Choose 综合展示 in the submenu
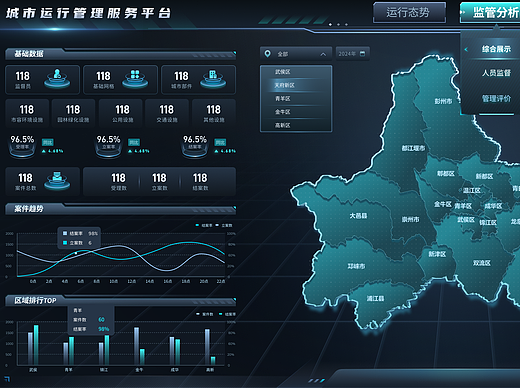Viewport: 520px width, 390px height. (x=496, y=49)
